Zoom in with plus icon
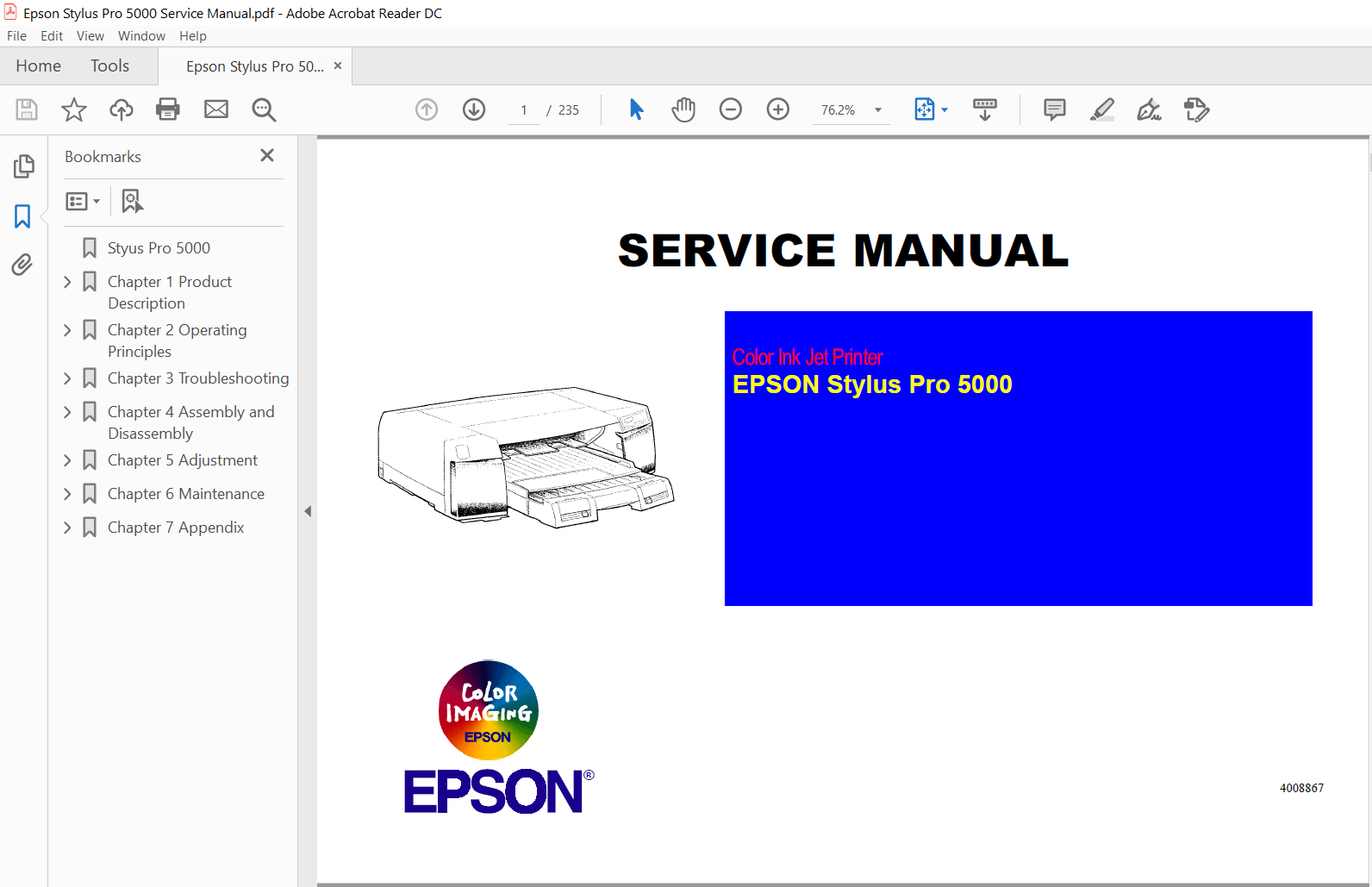 [x=778, y=109]
